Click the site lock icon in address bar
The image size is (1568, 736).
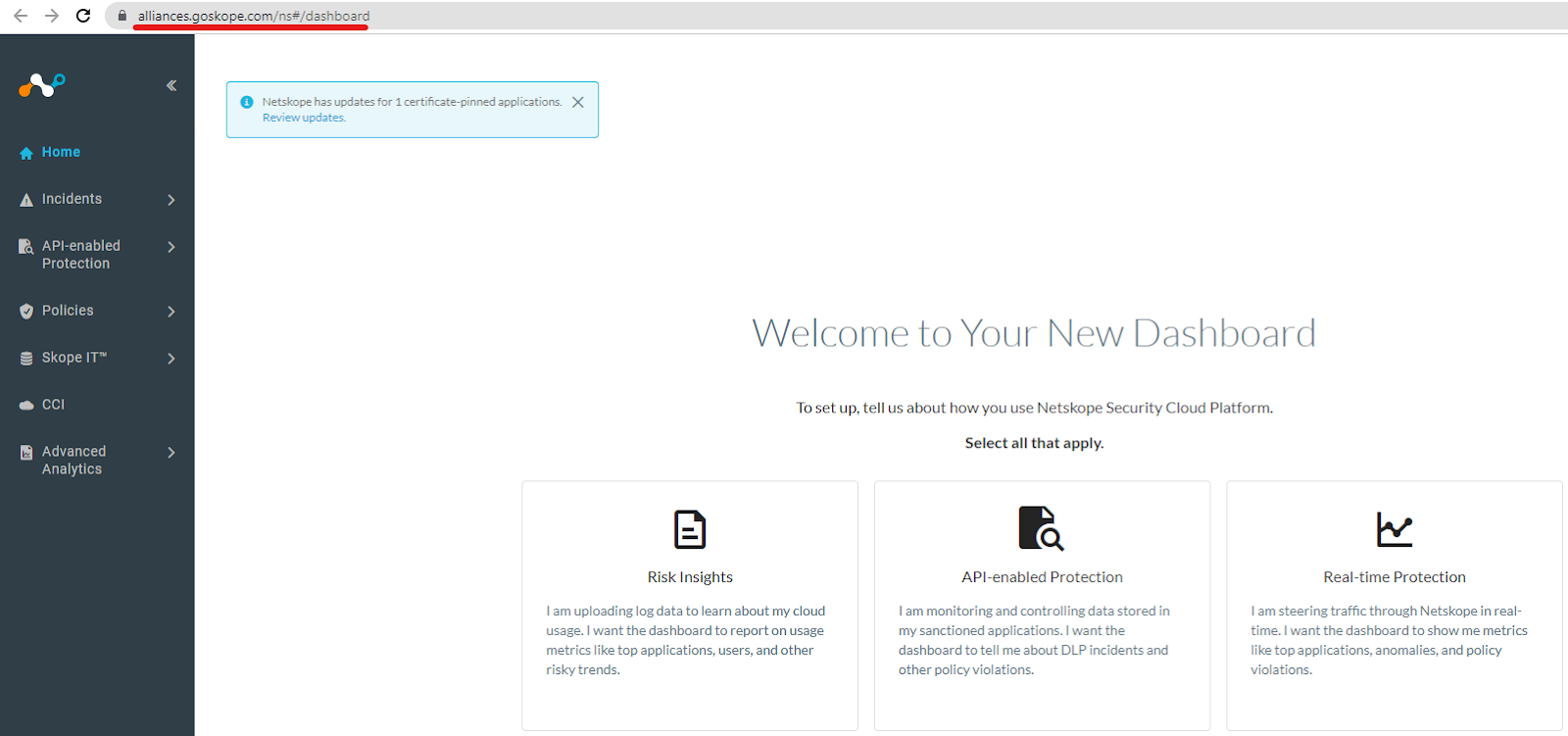point(122,16)
